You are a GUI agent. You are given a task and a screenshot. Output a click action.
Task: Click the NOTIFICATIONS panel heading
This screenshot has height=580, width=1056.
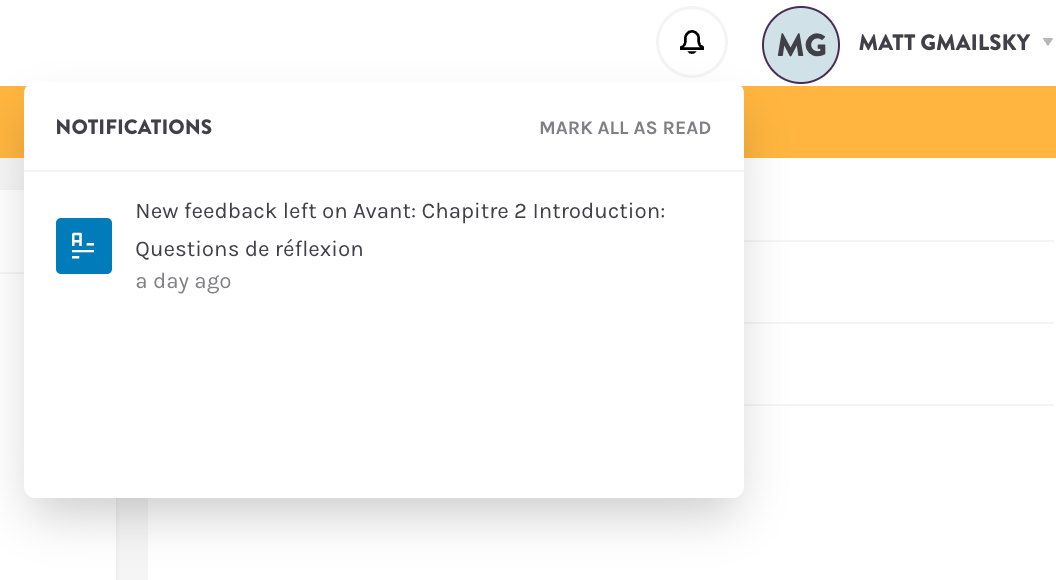click(x=134, y=128)
